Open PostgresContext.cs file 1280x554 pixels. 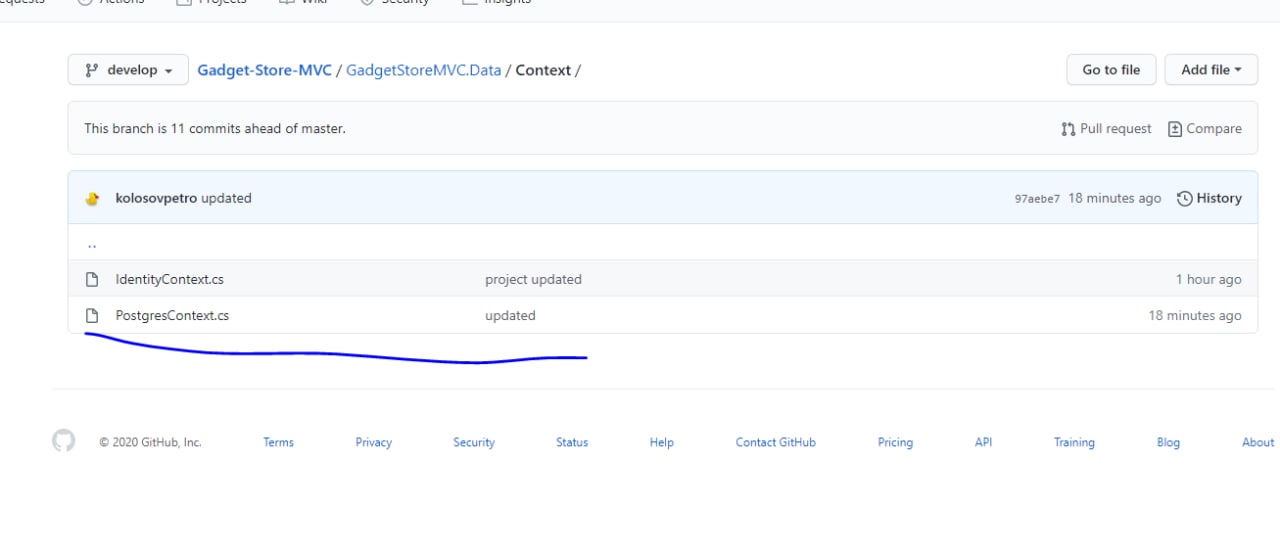(172, 315)
